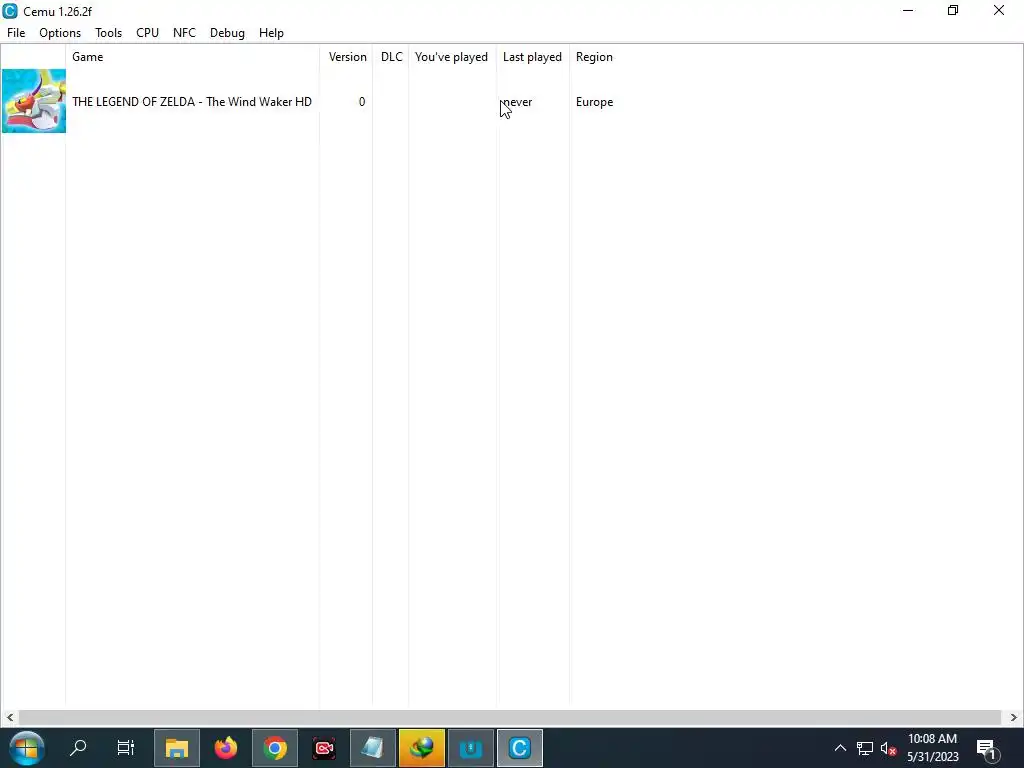Restore down the Cemu window
This screenshot has width=1024, height=768.
(953, 10)
